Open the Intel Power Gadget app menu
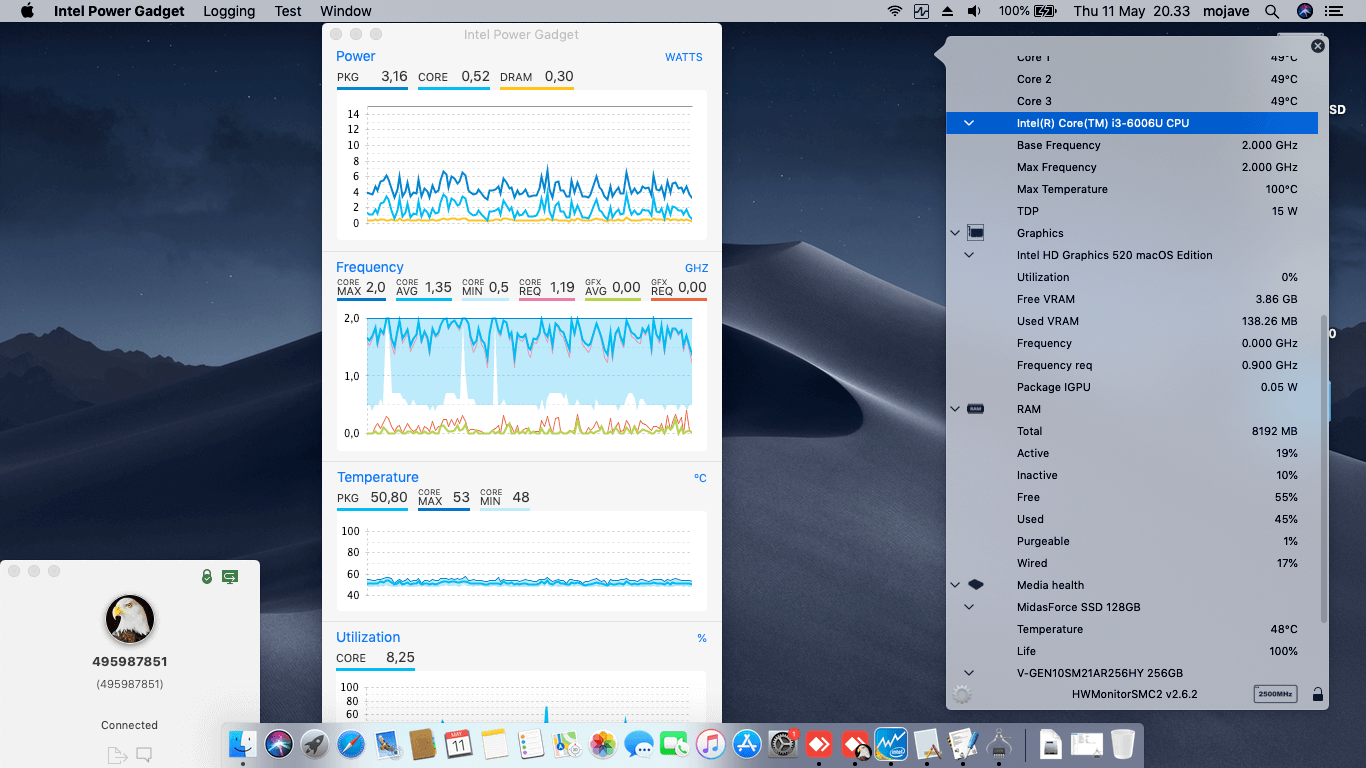This screenshot has width=1366, height=768. tap(119, 11)
